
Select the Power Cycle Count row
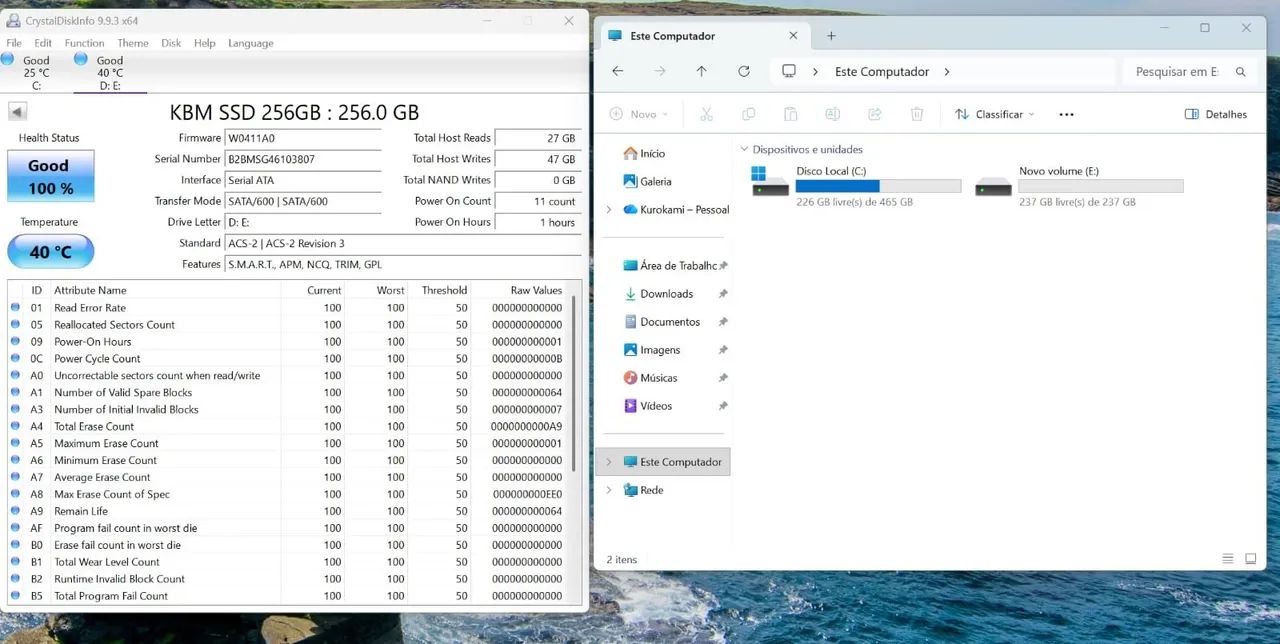pos(288,359)
